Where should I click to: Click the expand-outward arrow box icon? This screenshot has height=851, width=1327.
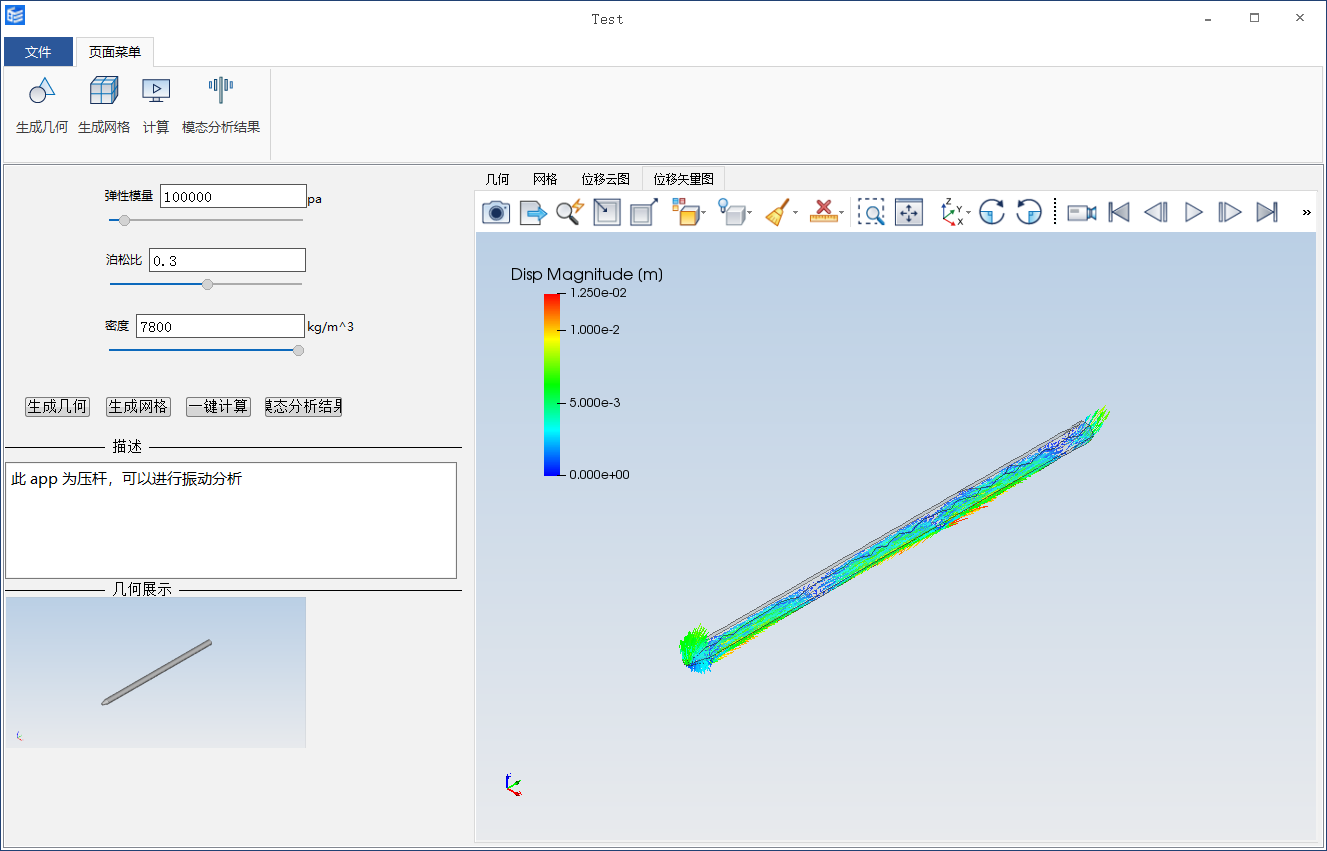click(644, 212)
